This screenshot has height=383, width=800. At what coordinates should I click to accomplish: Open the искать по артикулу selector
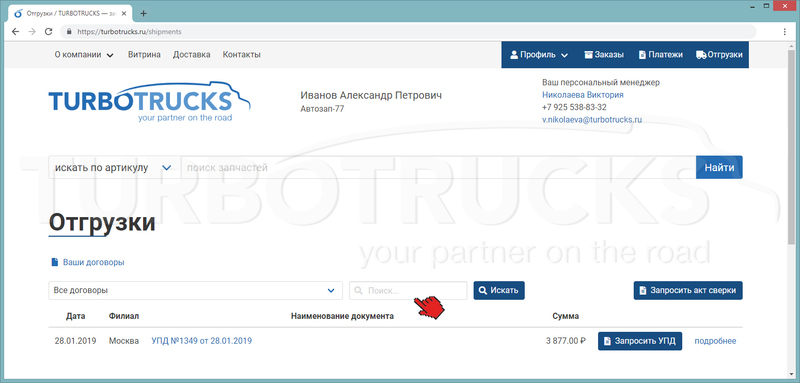click(115, 167)
